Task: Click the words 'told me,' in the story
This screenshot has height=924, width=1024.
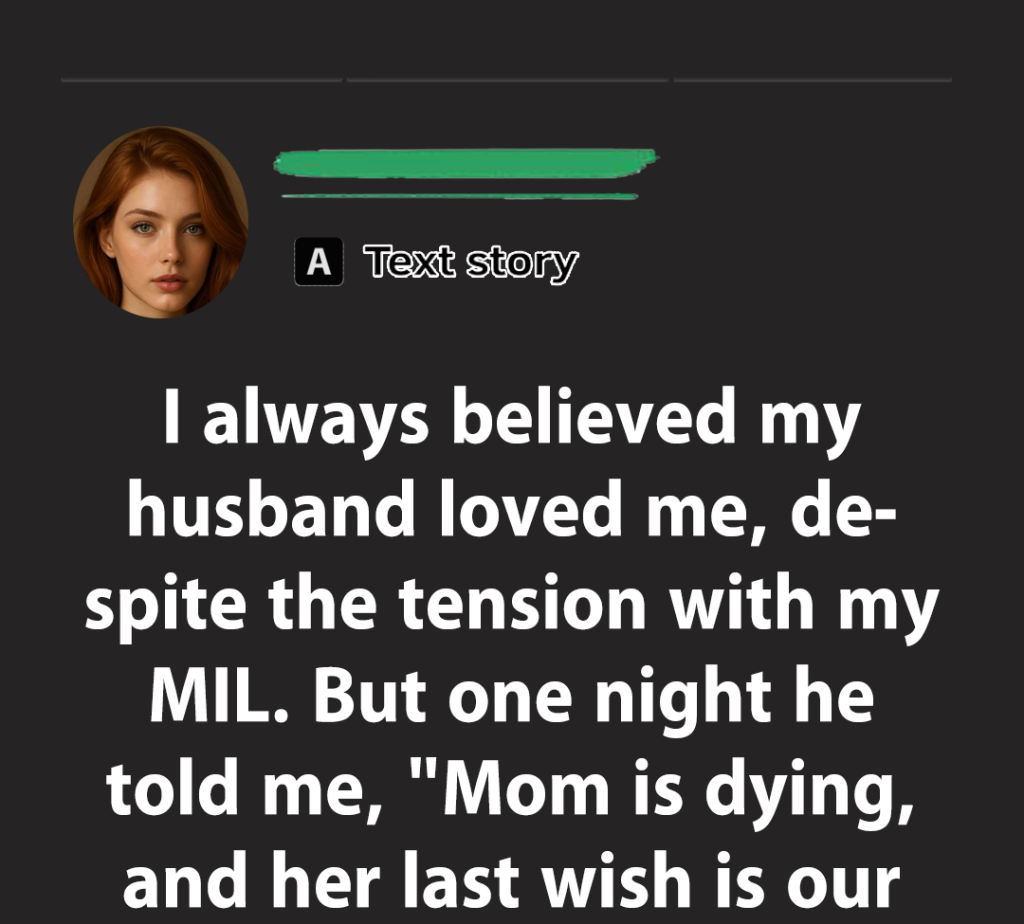Action: click(x=245, y=789)
